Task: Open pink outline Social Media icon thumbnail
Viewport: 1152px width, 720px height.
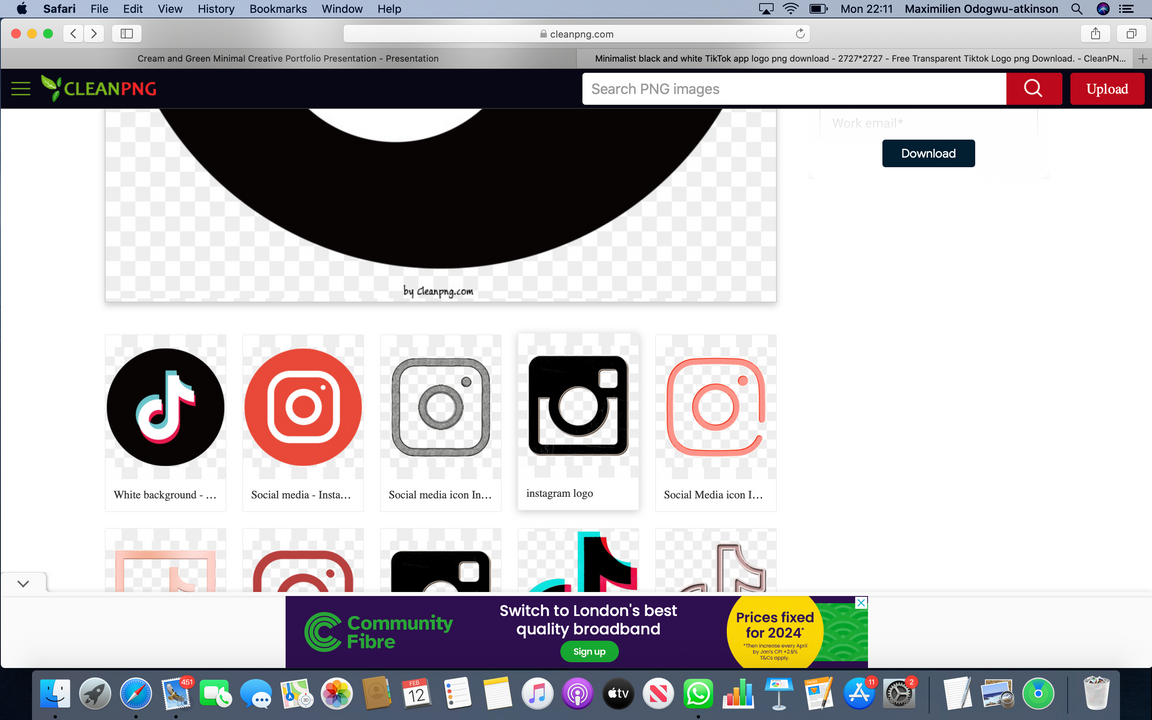Action: [716, 407]
